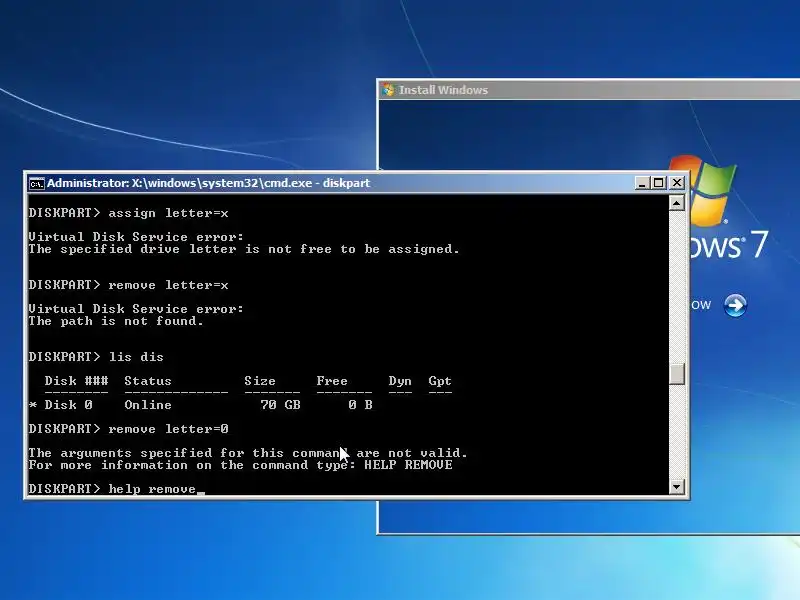This screenshot has width=800, height=600.
Task: Click the 'Free' column header
Action: tap(332, 381)
